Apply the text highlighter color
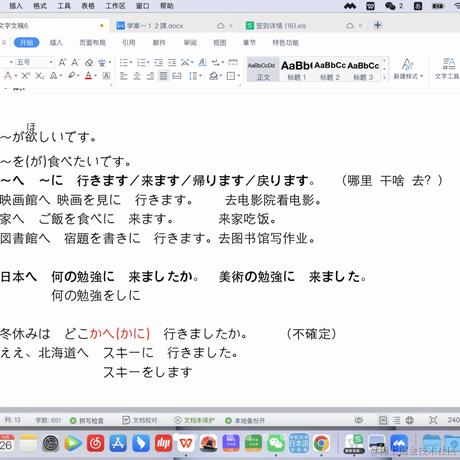 click(72, 76)
